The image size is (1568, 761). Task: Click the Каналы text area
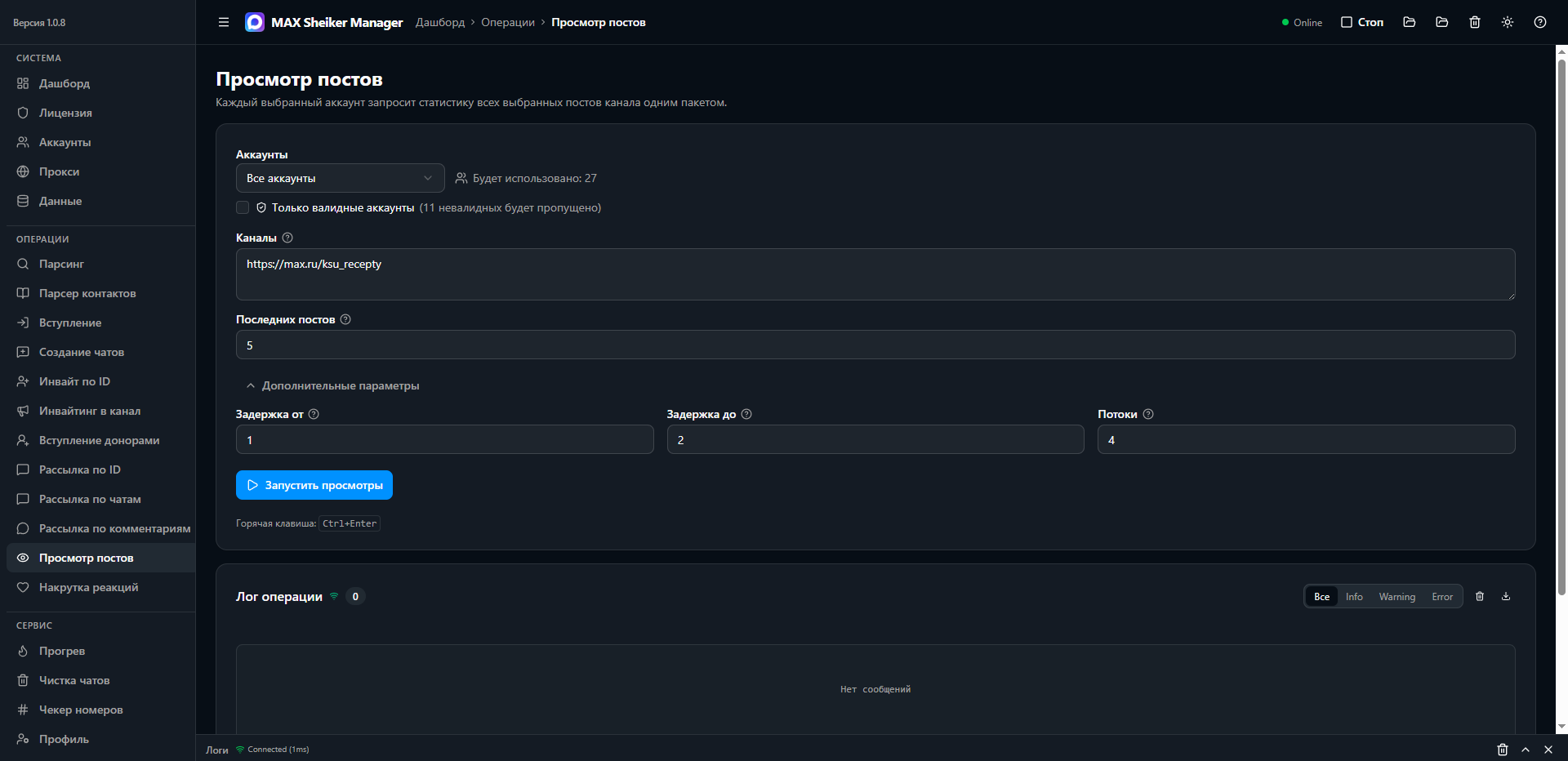coord(875,274)
